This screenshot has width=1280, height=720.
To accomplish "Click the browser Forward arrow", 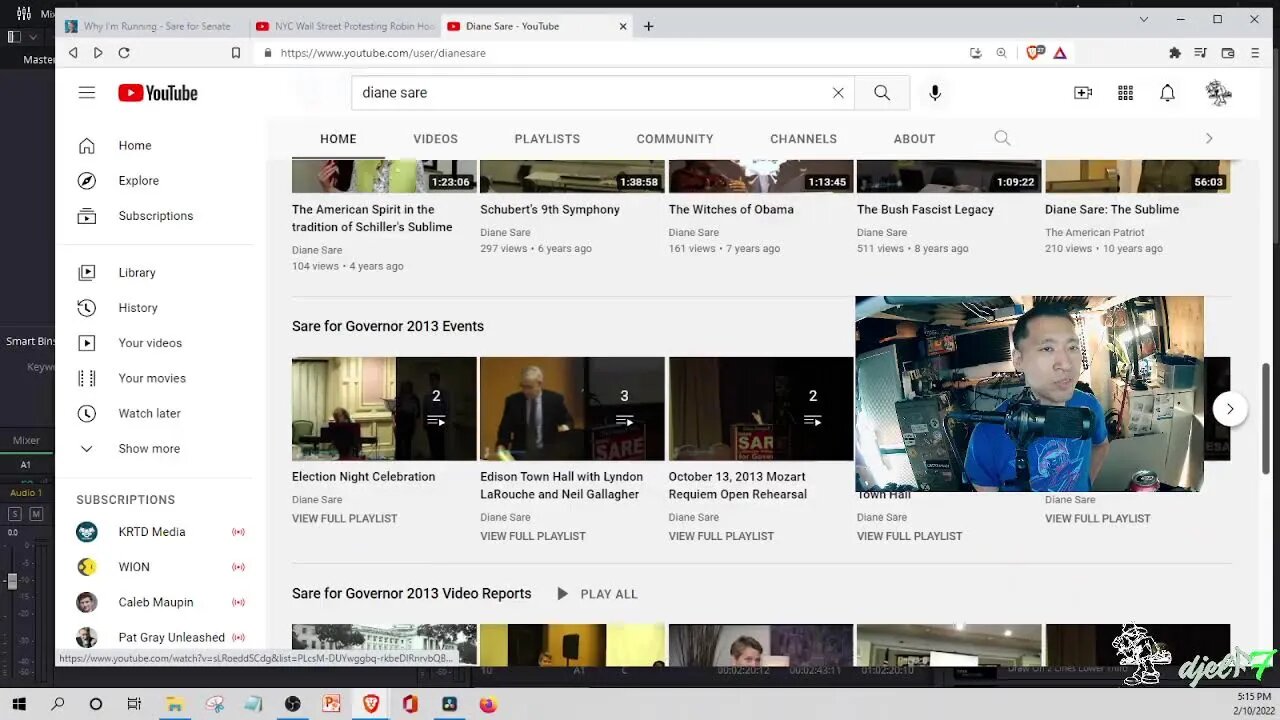I will tap(98, 53).
